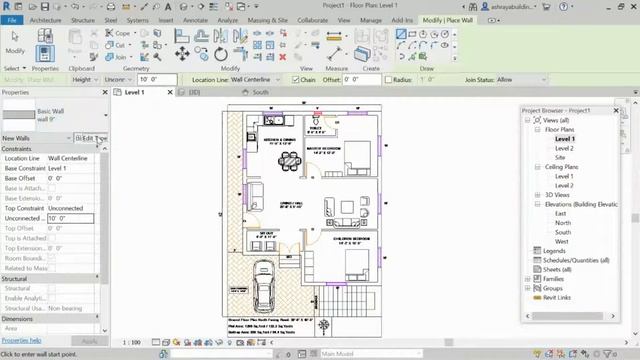This screenshot has height=360, width=640.
Task: Select the Offset tool in Modify panel
Action: click(x=201, y=36)
